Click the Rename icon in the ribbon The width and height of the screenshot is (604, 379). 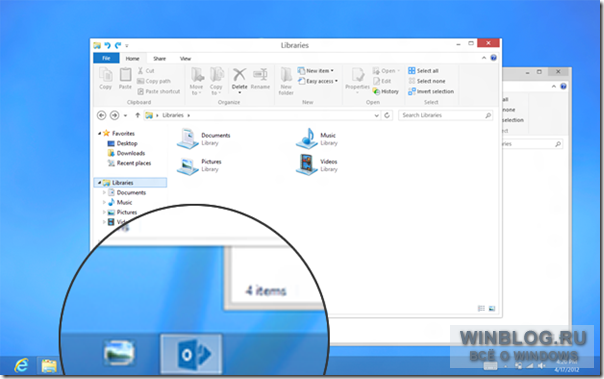pos(260,74)
